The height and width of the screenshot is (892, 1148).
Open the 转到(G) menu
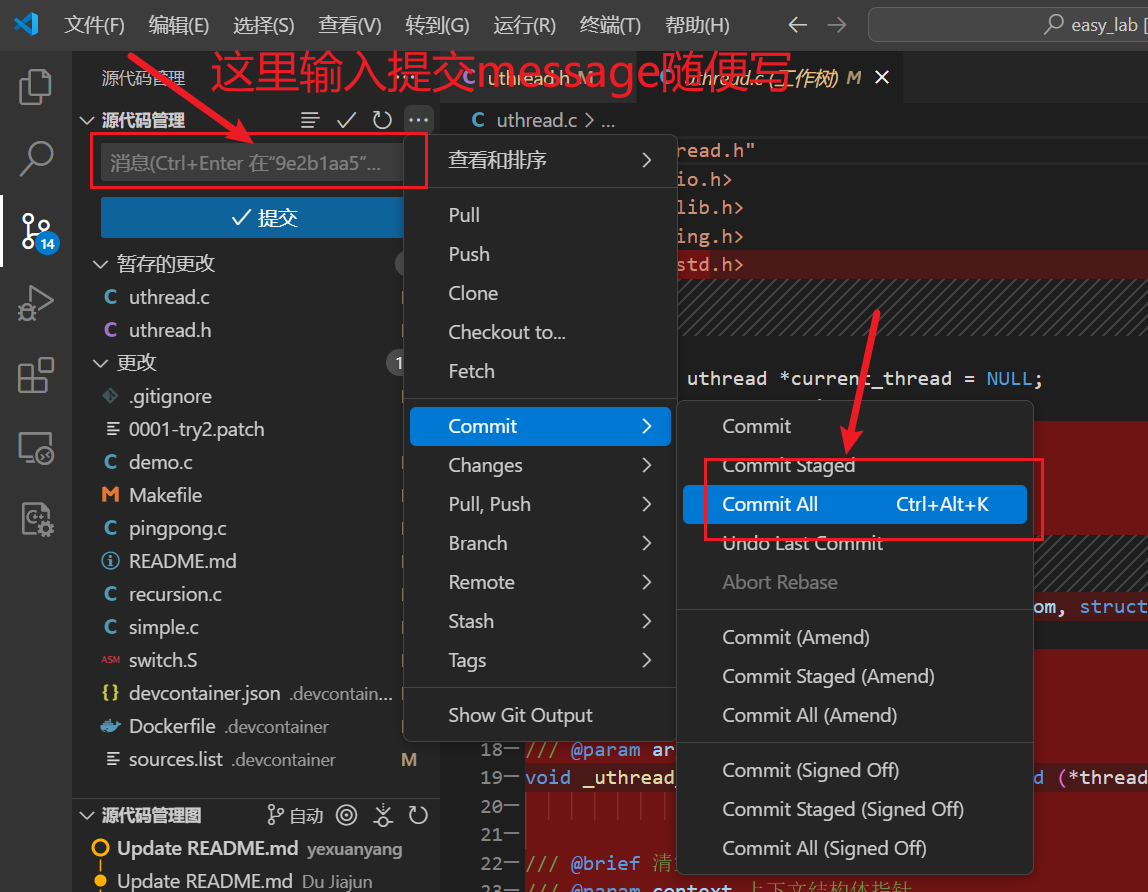[x=437, y=25]
